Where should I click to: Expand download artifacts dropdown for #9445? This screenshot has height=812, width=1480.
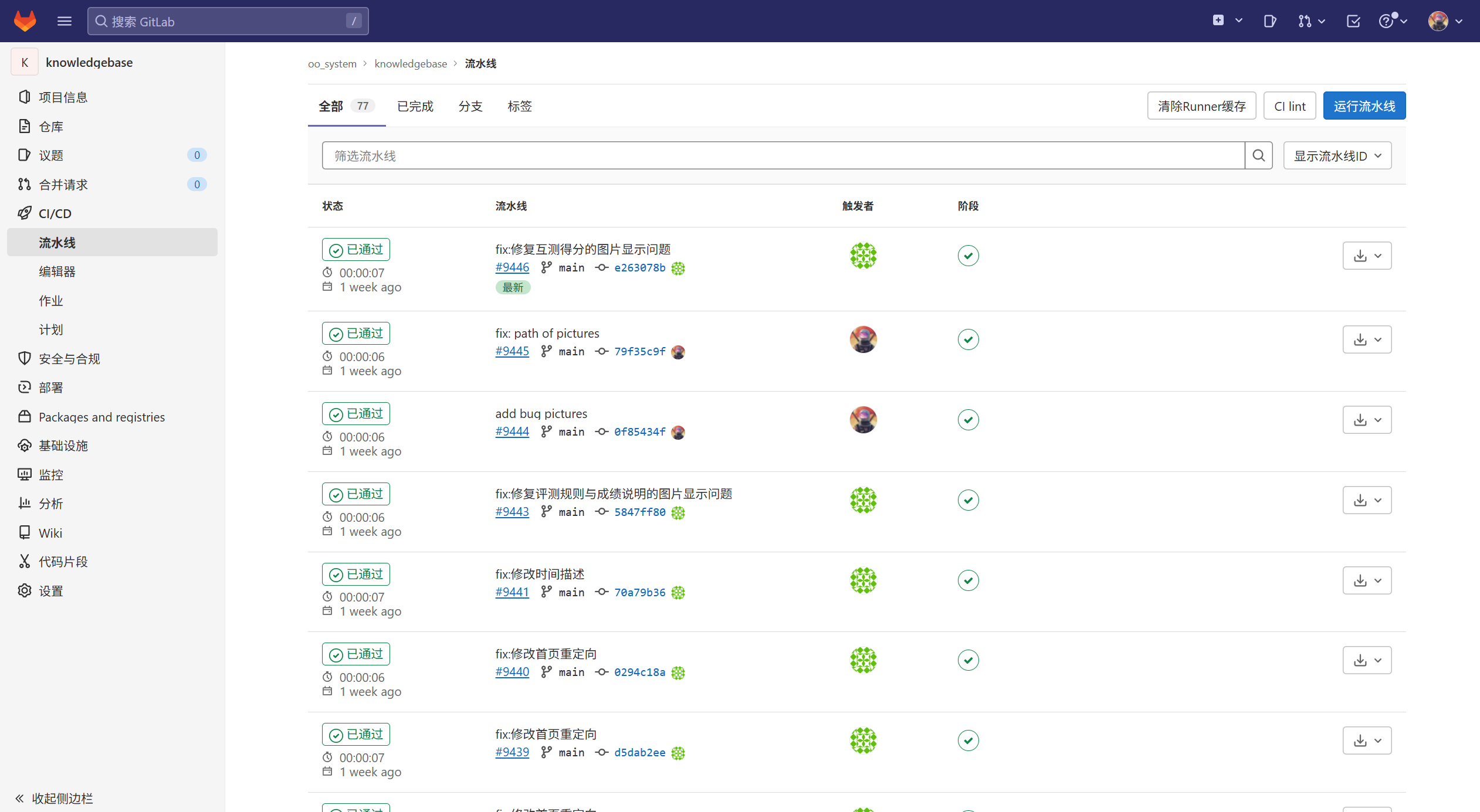click(1367, 339)
